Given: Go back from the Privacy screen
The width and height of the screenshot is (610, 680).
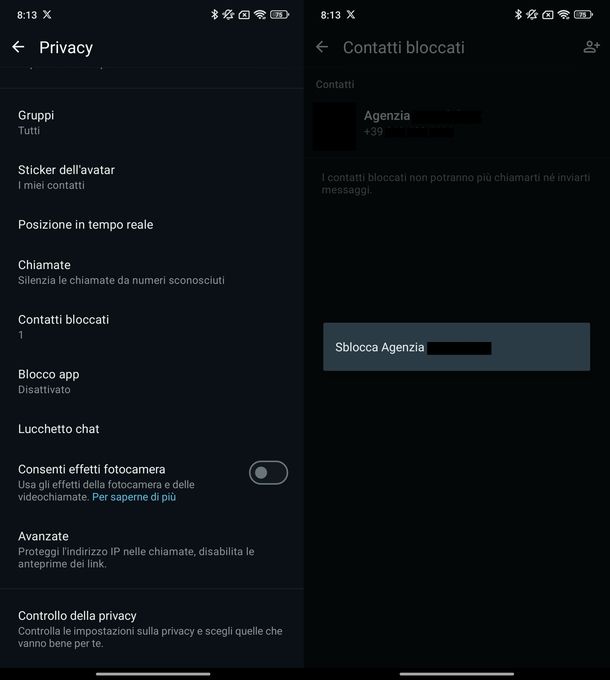Looking at the screenshot, I should [x=18, y=47].
